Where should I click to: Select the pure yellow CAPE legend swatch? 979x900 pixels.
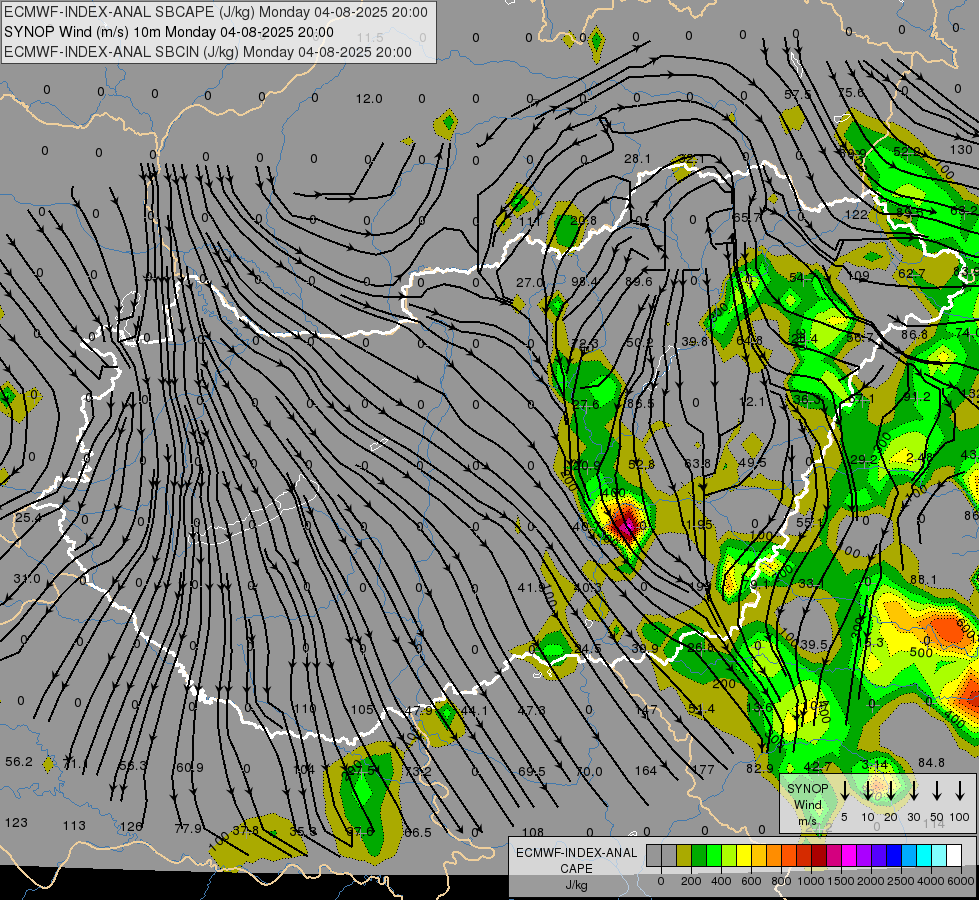tap(744, 855)
